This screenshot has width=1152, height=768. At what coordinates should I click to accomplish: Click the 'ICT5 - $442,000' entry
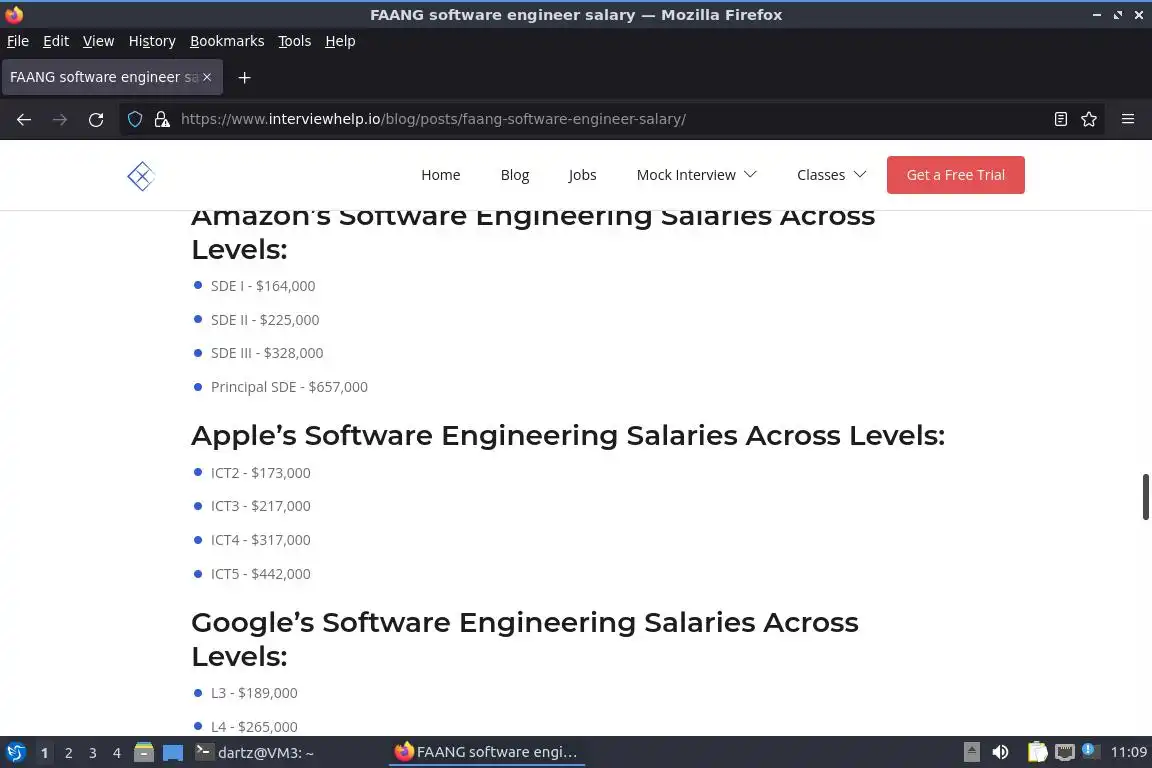pyautogui.click(x=261, y=573)
